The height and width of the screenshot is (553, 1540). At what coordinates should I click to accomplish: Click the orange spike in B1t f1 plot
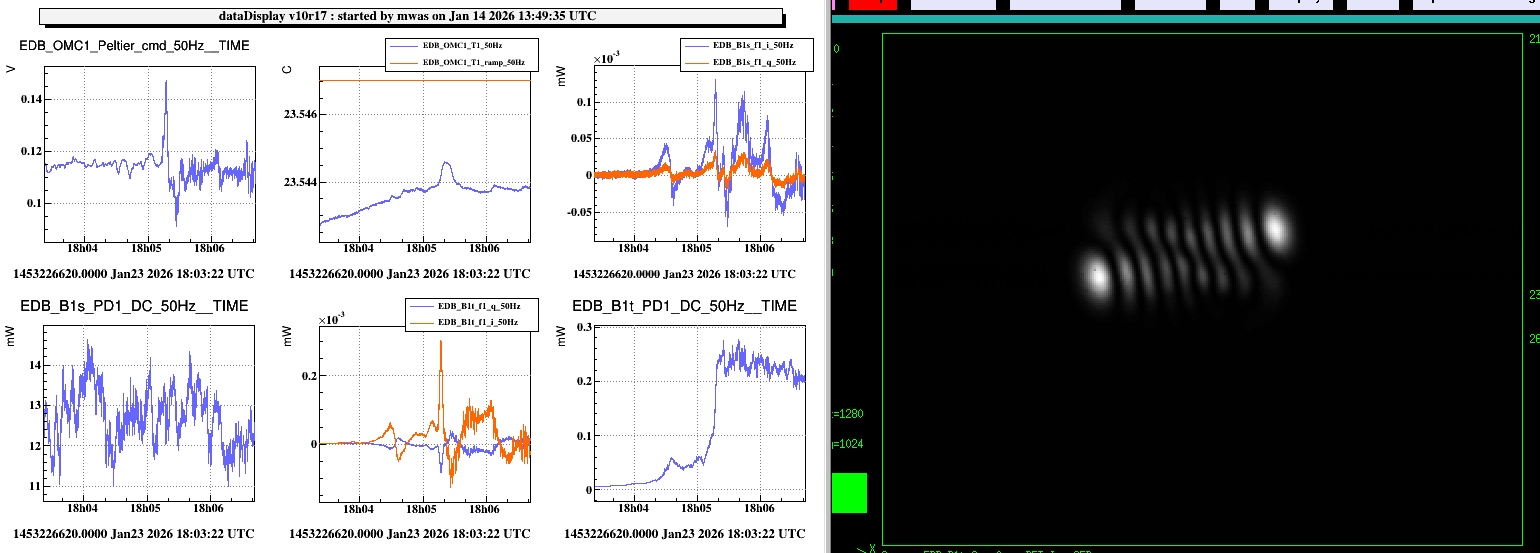pos(441,343)
